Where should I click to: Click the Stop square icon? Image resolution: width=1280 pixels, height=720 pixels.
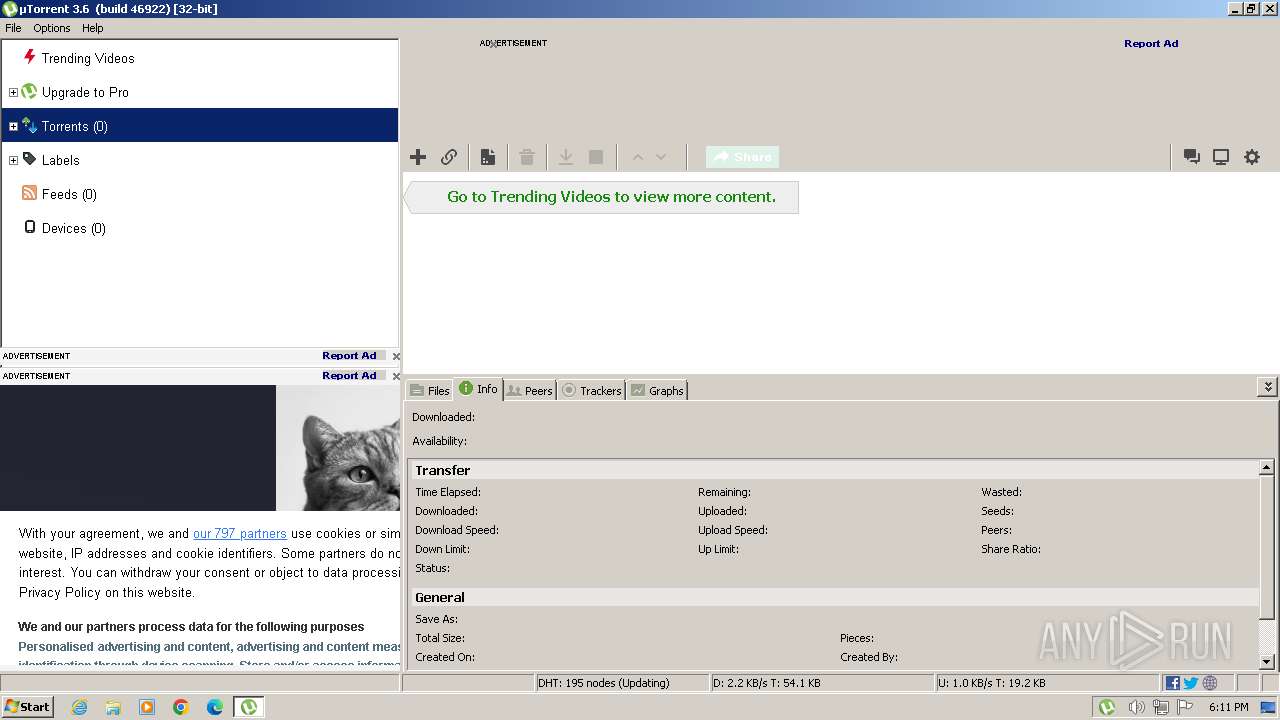click(x=596, y=157)
